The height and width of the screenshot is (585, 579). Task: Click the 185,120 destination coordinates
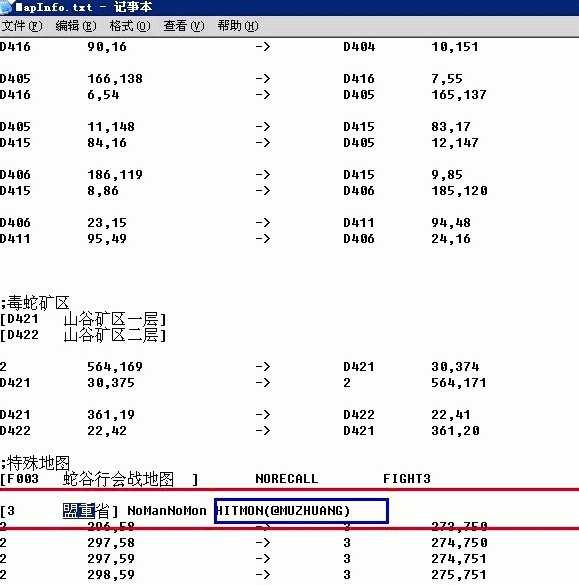coord(459,191)
